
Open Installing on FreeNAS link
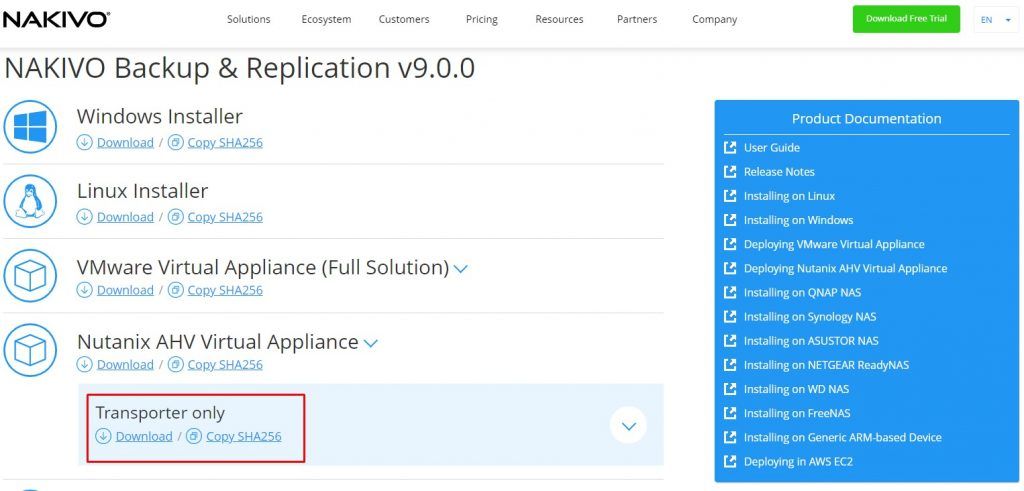click(x=797, y=413)
